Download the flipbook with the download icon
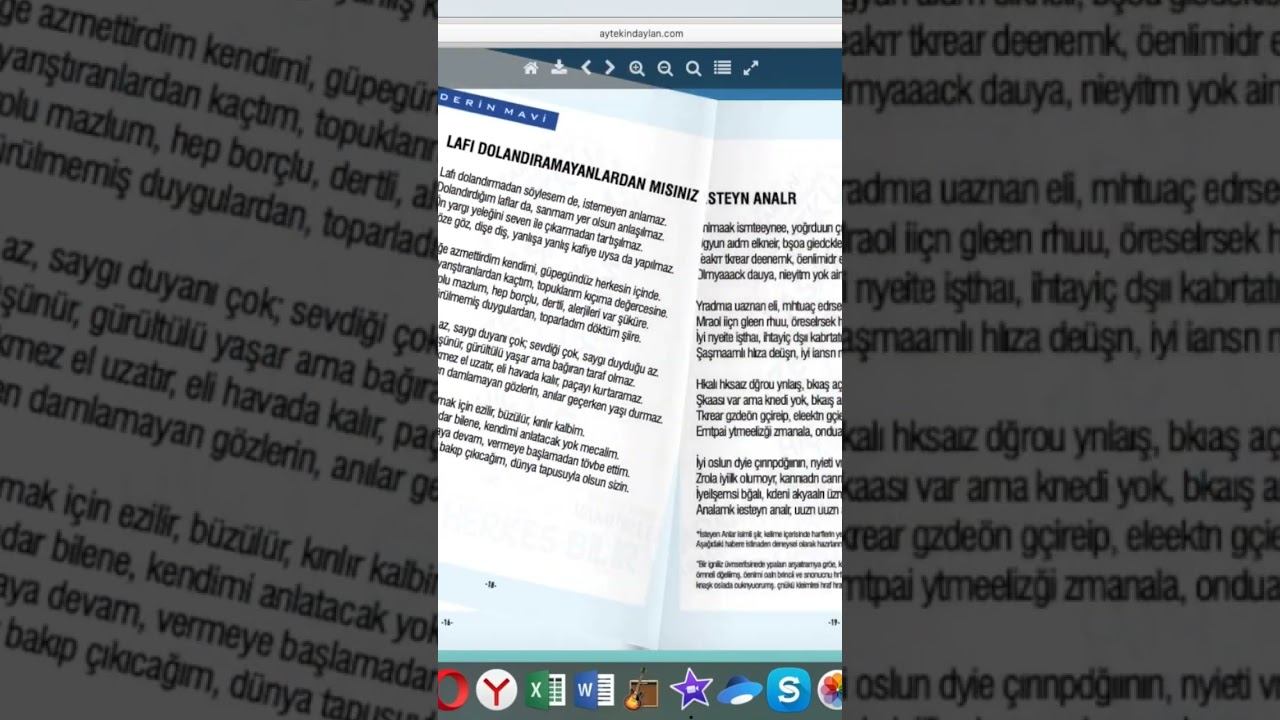Image resolution: width=1280 pixels, height=720 pixels. (x=559, y=68)
